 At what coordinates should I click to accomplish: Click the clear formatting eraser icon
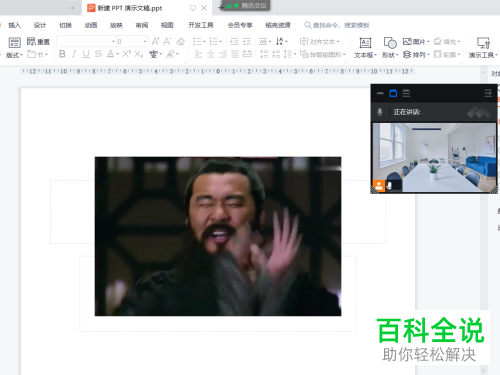(180, 41)
